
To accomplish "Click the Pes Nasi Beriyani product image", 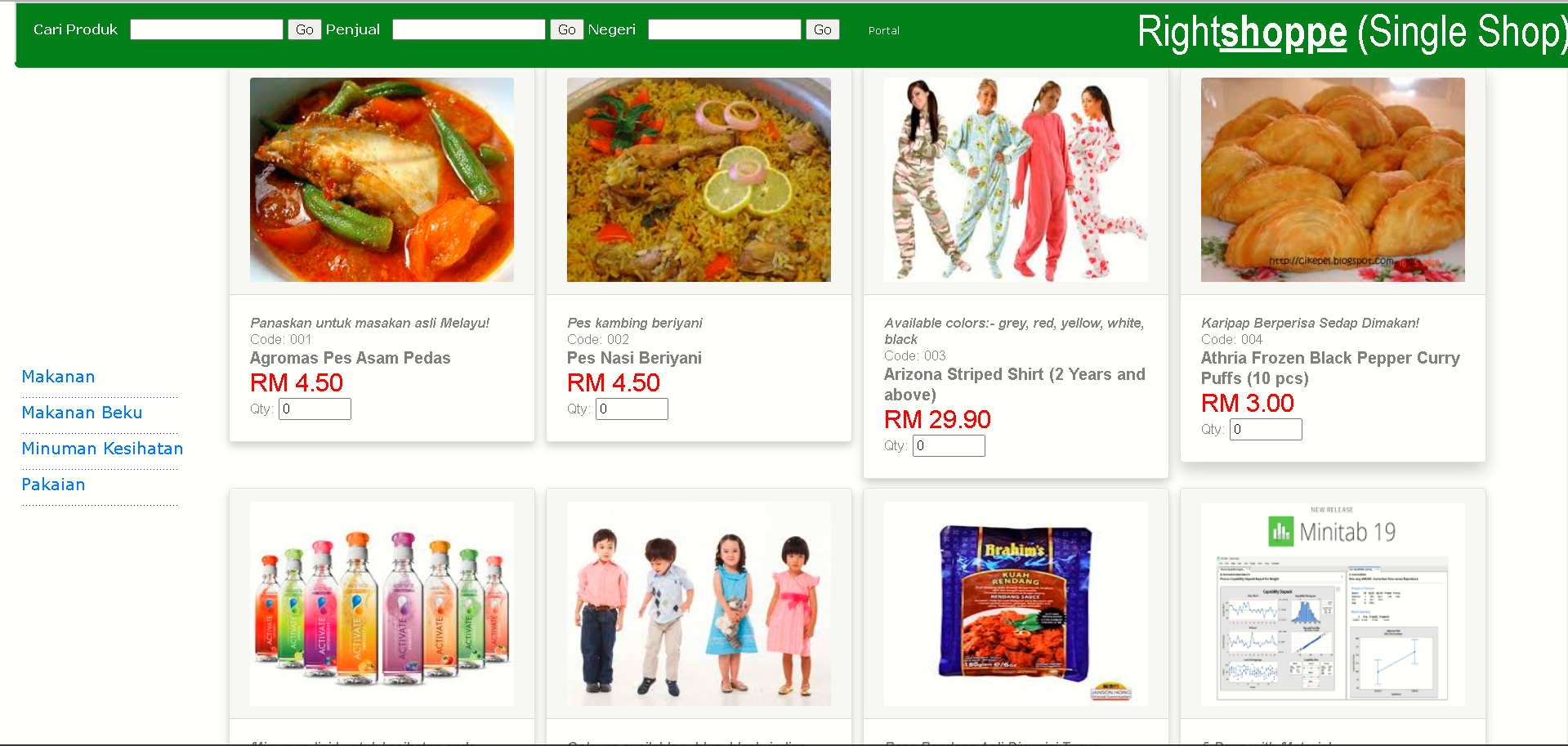I will coord(699,180).
